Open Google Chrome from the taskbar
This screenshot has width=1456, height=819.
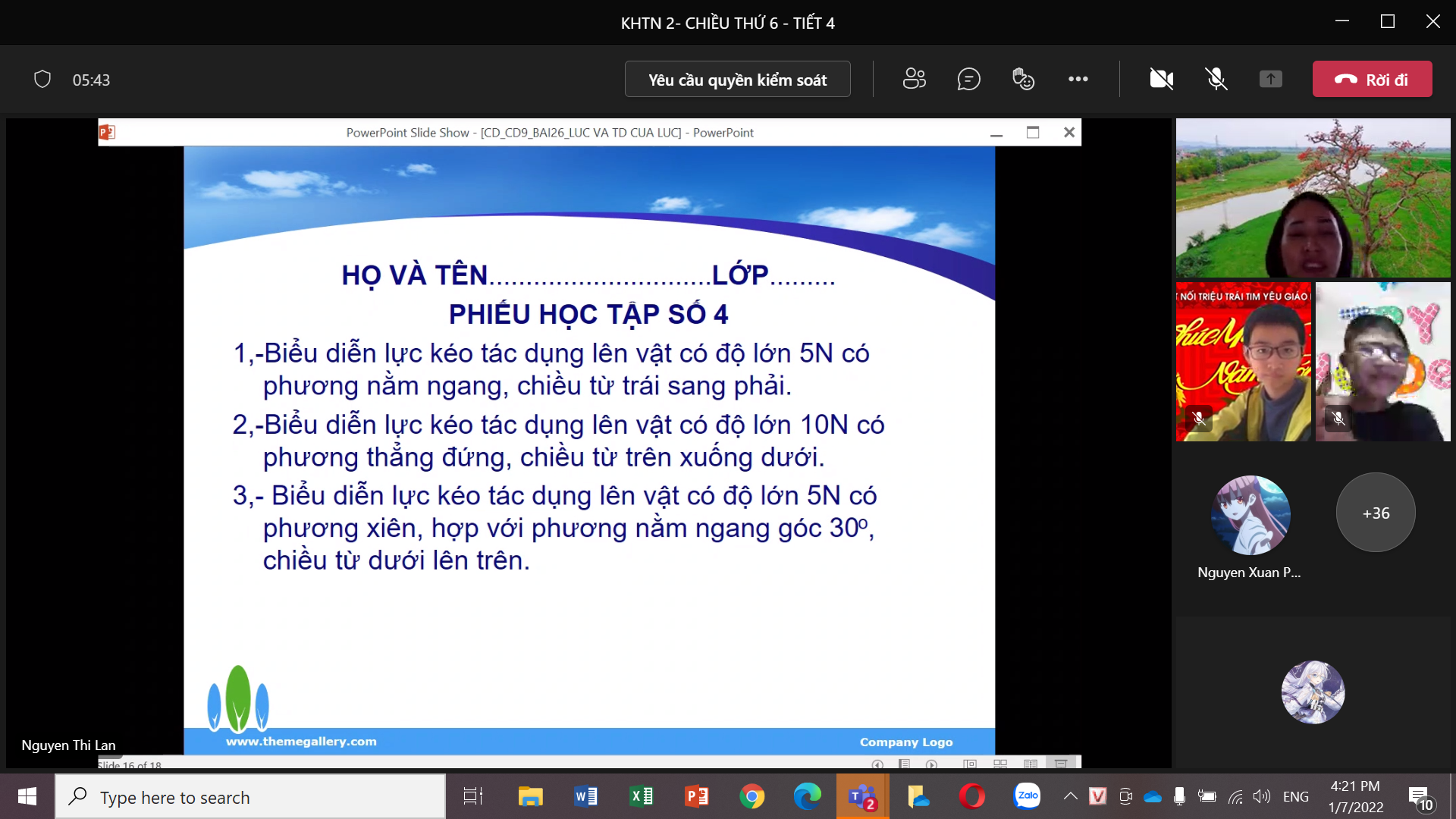click(752, 796)
